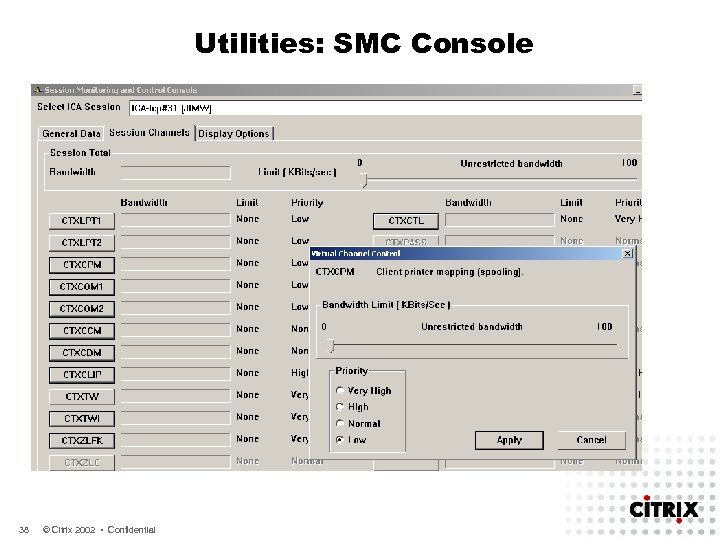Screen dimensions: 720x540
Task: Click the 'Unrestricted bandwidth' label in Session Total
Action: pos(511,164)
